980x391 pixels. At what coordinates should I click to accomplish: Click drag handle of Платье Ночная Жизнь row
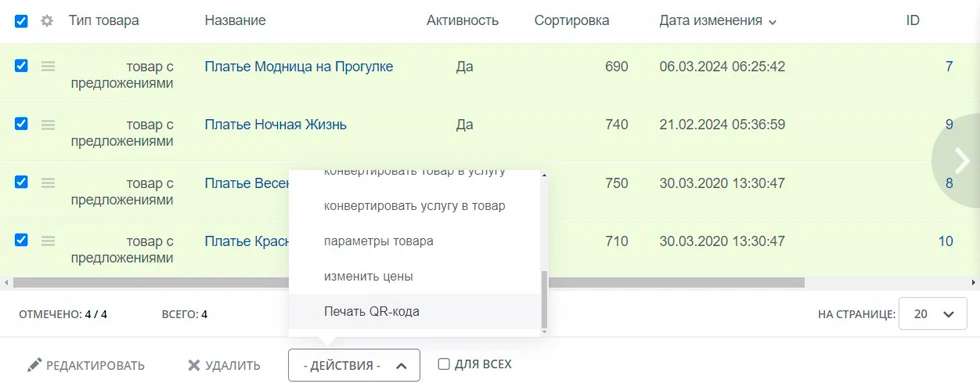click(48, 124)
